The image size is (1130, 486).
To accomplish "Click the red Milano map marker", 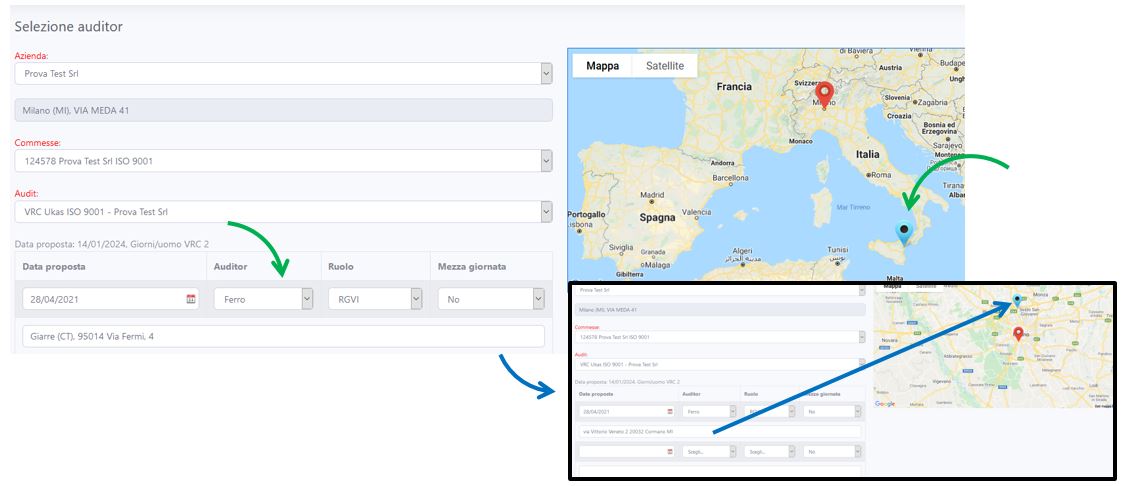I will 824,93.
